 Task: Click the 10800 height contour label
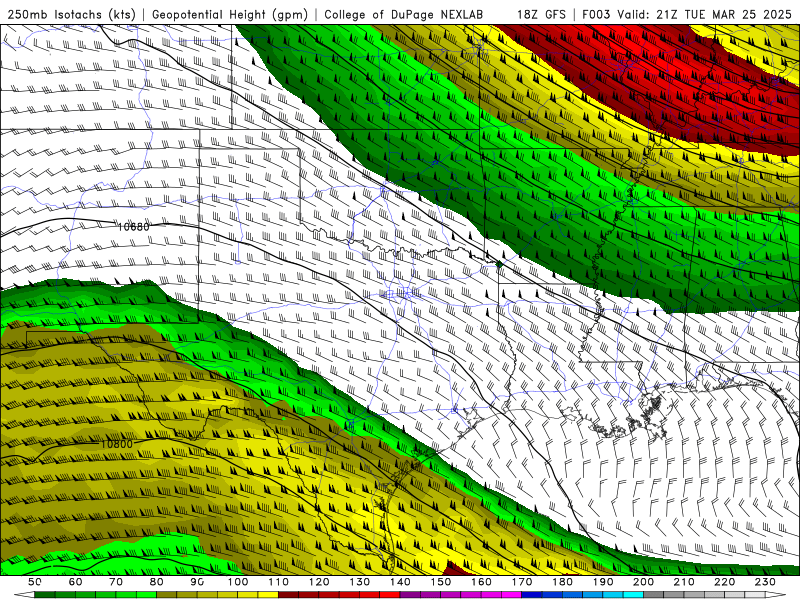116,444
